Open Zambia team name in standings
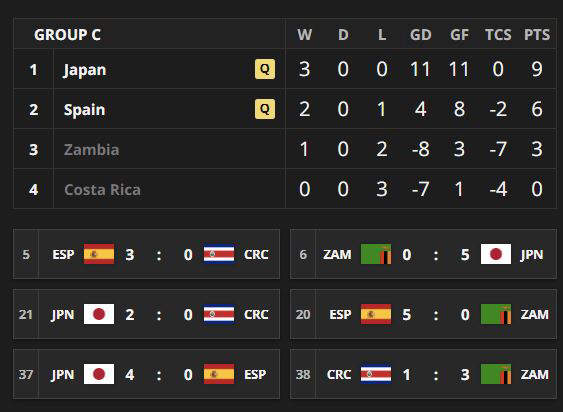The height and width of the screenshot is (412, 563). click(92, 149)
